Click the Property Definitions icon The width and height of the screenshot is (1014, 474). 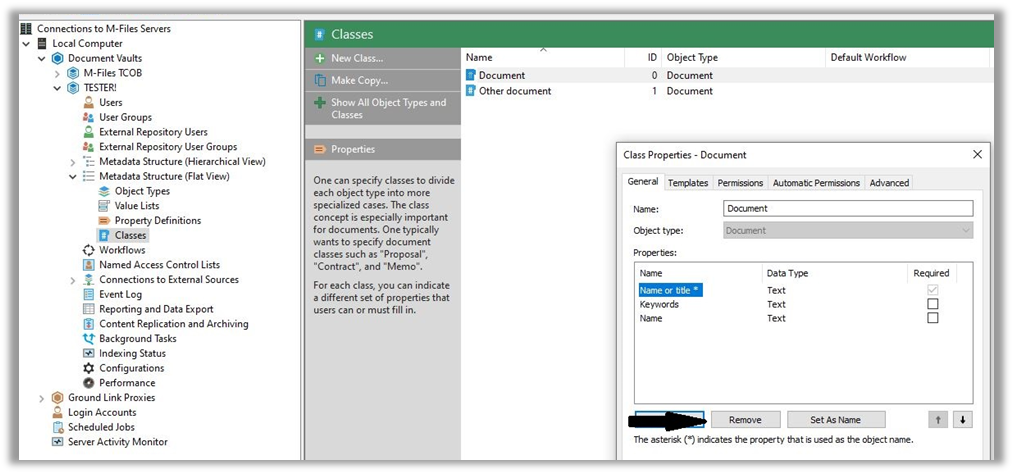(x=104, y=221)
